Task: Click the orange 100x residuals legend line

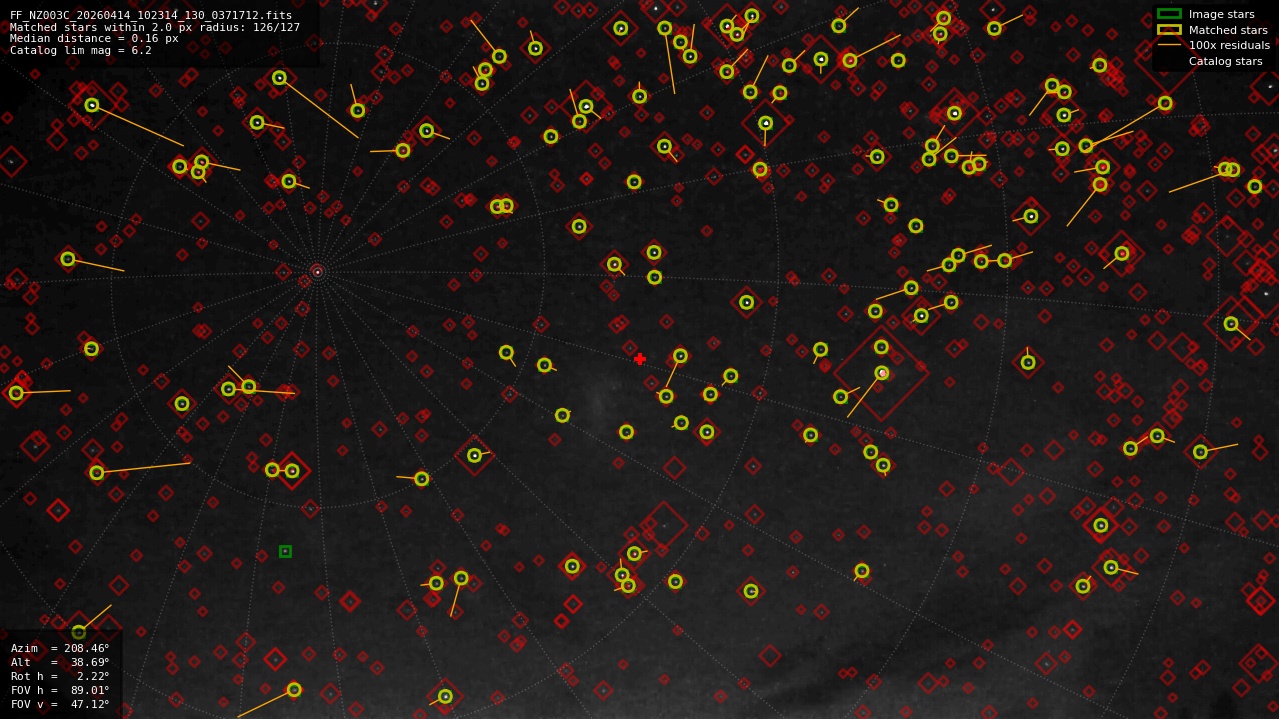Action: click(x=1169, y=45)
